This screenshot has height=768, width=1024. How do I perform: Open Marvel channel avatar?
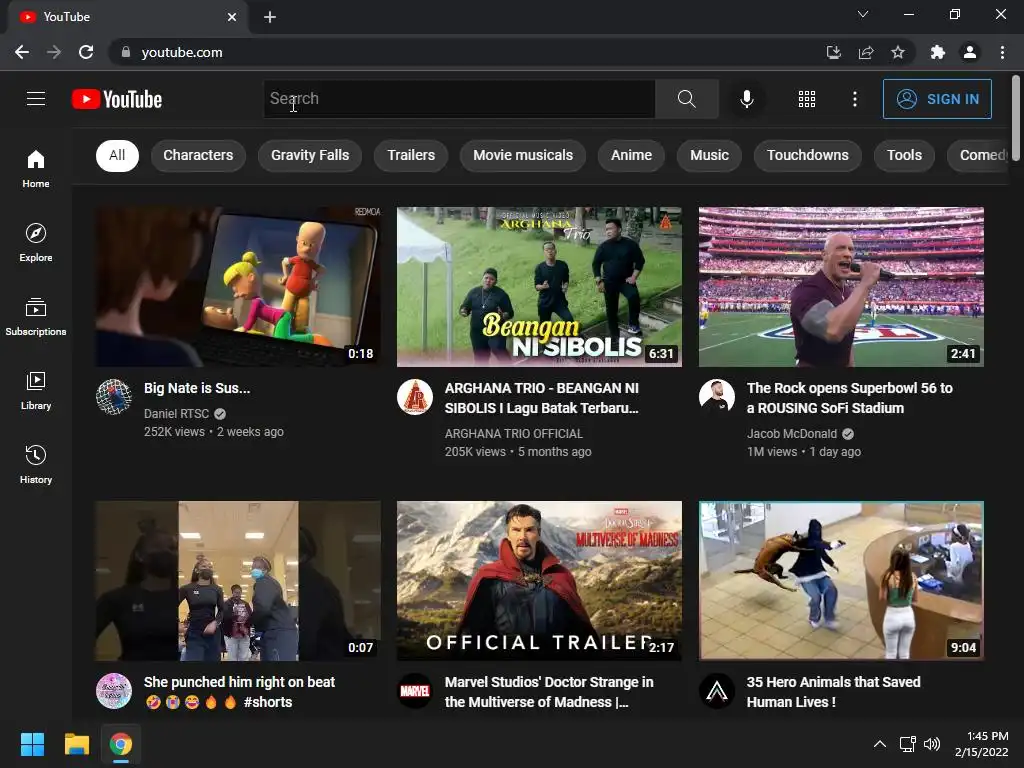pos(415,690)
